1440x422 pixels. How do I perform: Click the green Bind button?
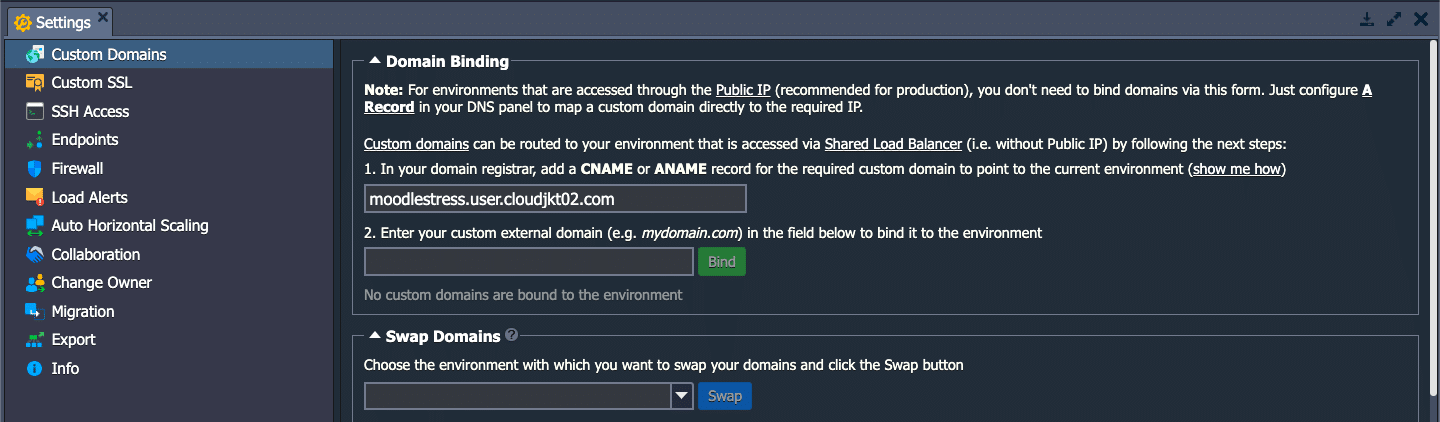(722, 262)
